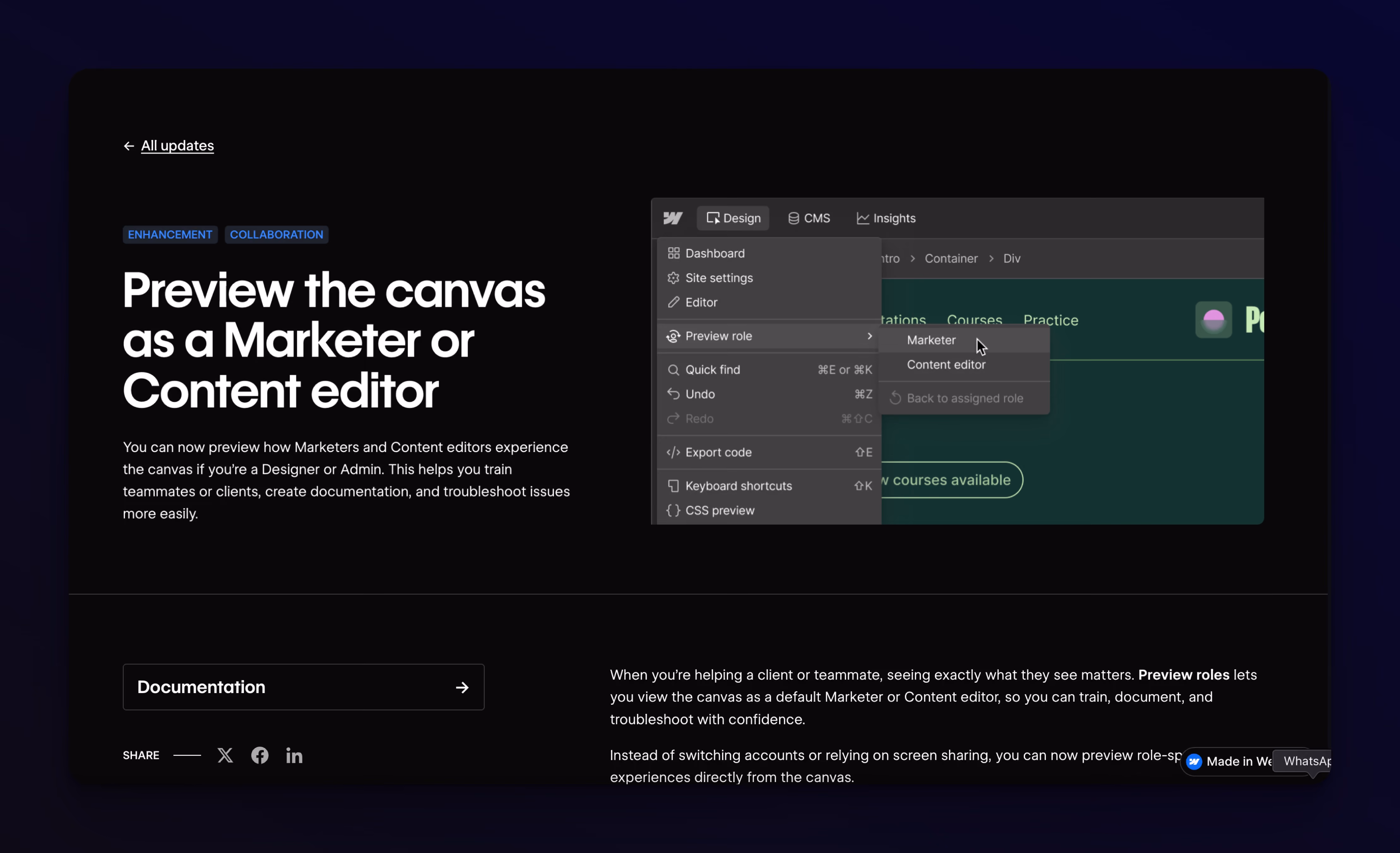Screen dimensions: 1400x853
Task: Expand the Preview role submenu
Action: [769, 336]
